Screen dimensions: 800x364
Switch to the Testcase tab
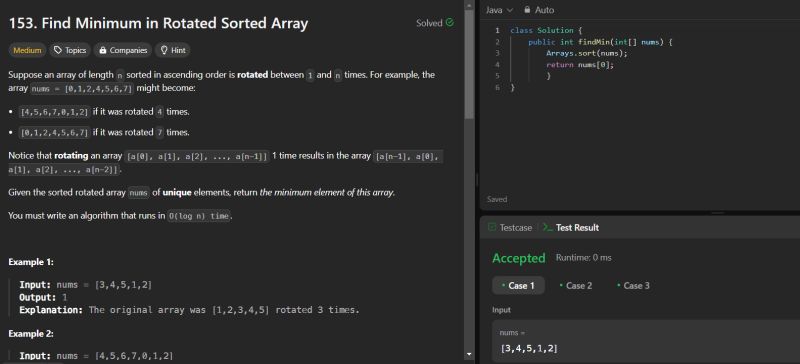coord(510,228)
